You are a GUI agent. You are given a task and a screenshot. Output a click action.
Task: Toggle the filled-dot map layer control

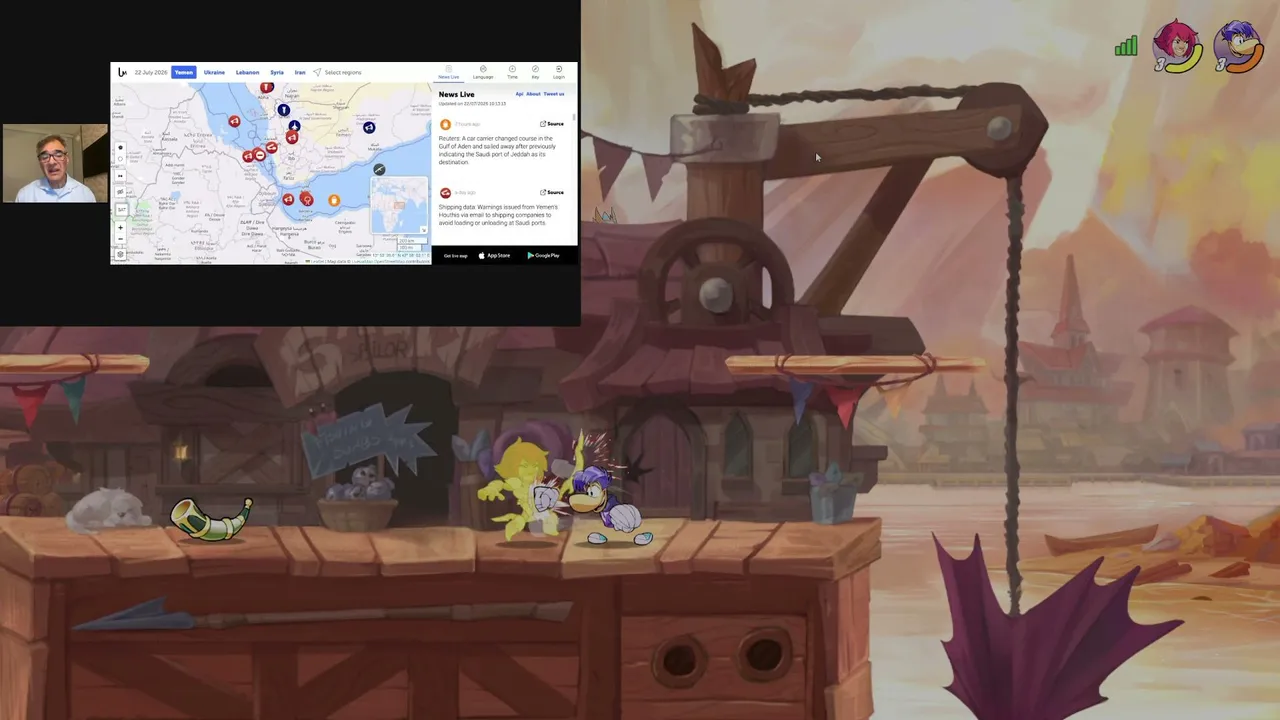[121, 148]
